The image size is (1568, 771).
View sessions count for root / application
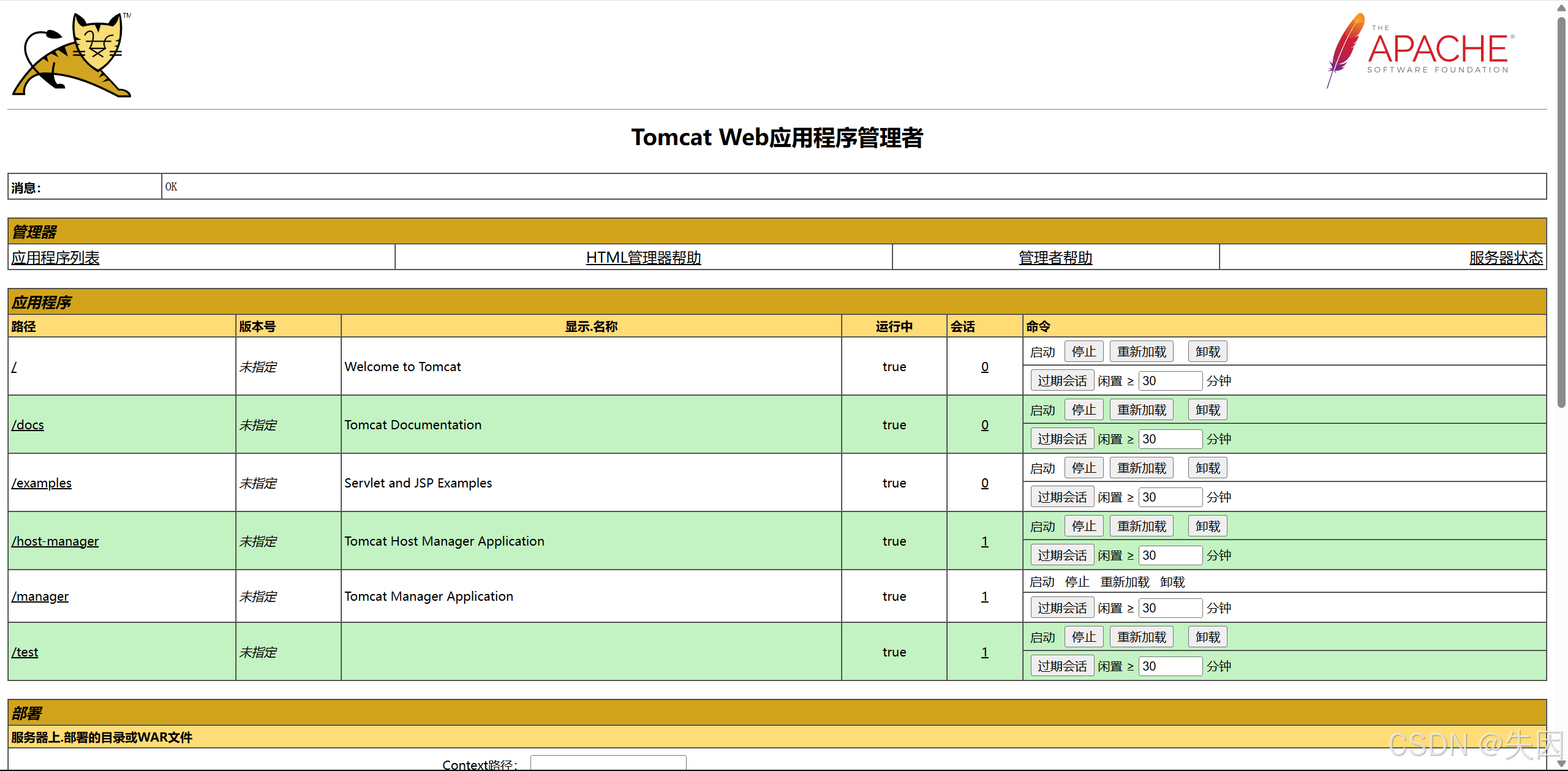(x=984, y=366)
